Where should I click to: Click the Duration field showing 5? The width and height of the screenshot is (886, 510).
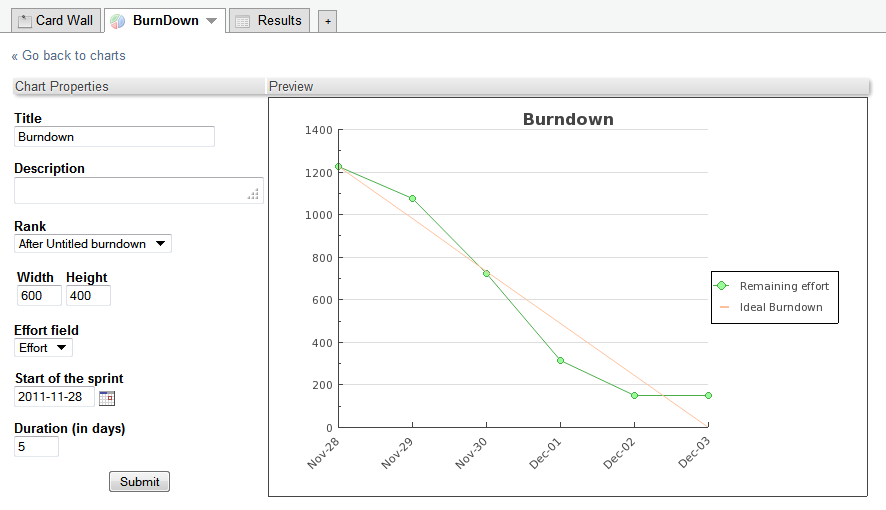(x=36, y=447)
